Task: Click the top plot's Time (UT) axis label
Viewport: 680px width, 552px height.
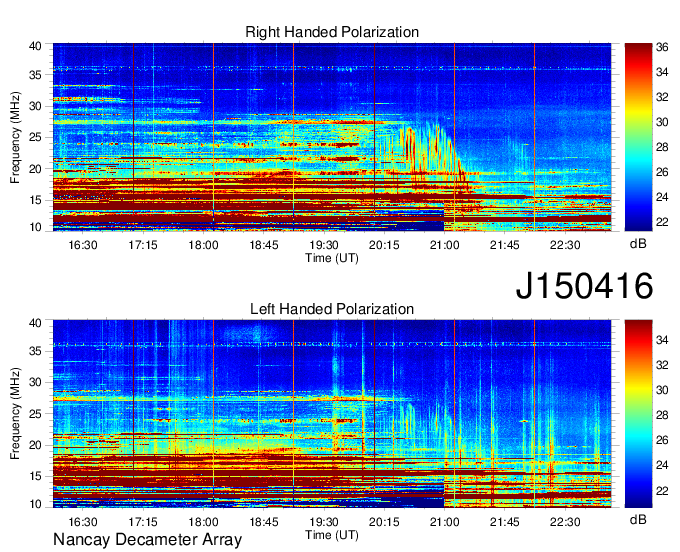Action: click(332, 258)
